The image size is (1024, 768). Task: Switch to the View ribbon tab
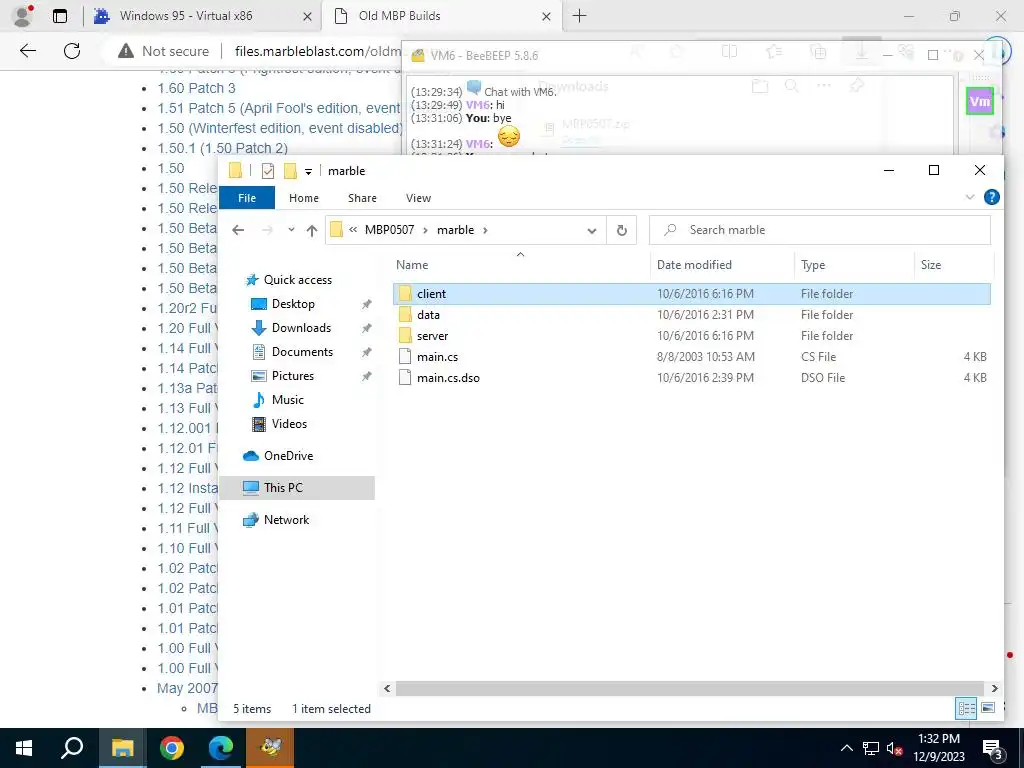(x=418, y=198)
